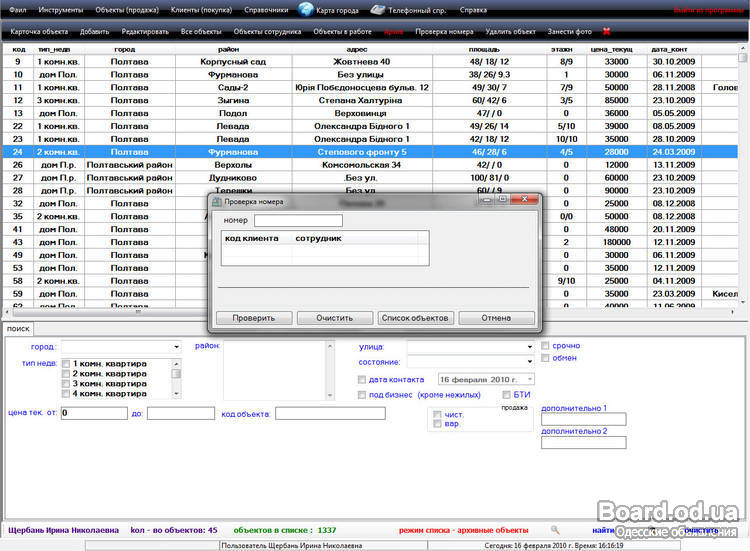Screen dimensions: 750x551
Task: Expand the состояние combo box
Action: [527, 362]
